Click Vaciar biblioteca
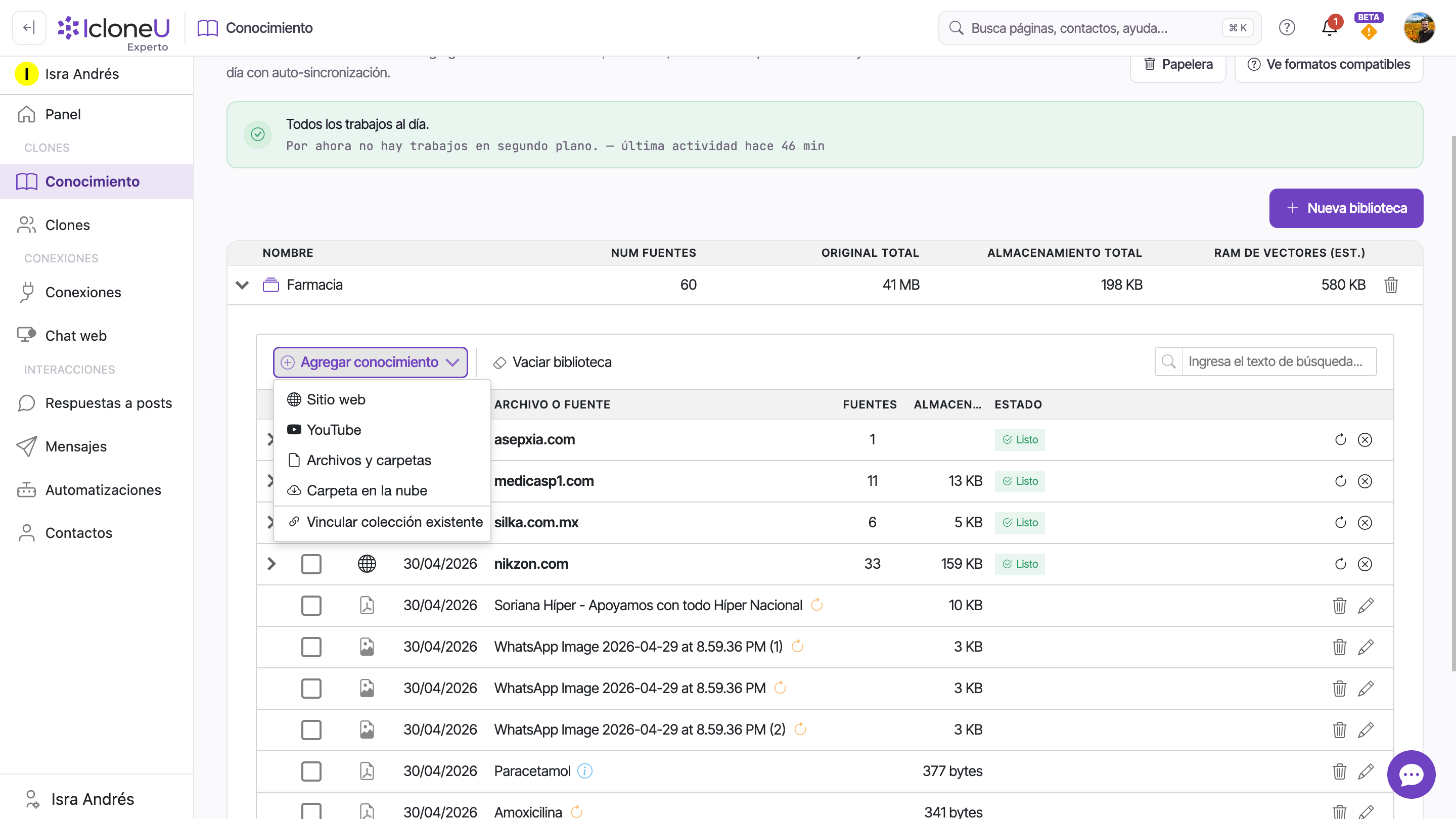The image size is (1456, 819). [552, 362]
